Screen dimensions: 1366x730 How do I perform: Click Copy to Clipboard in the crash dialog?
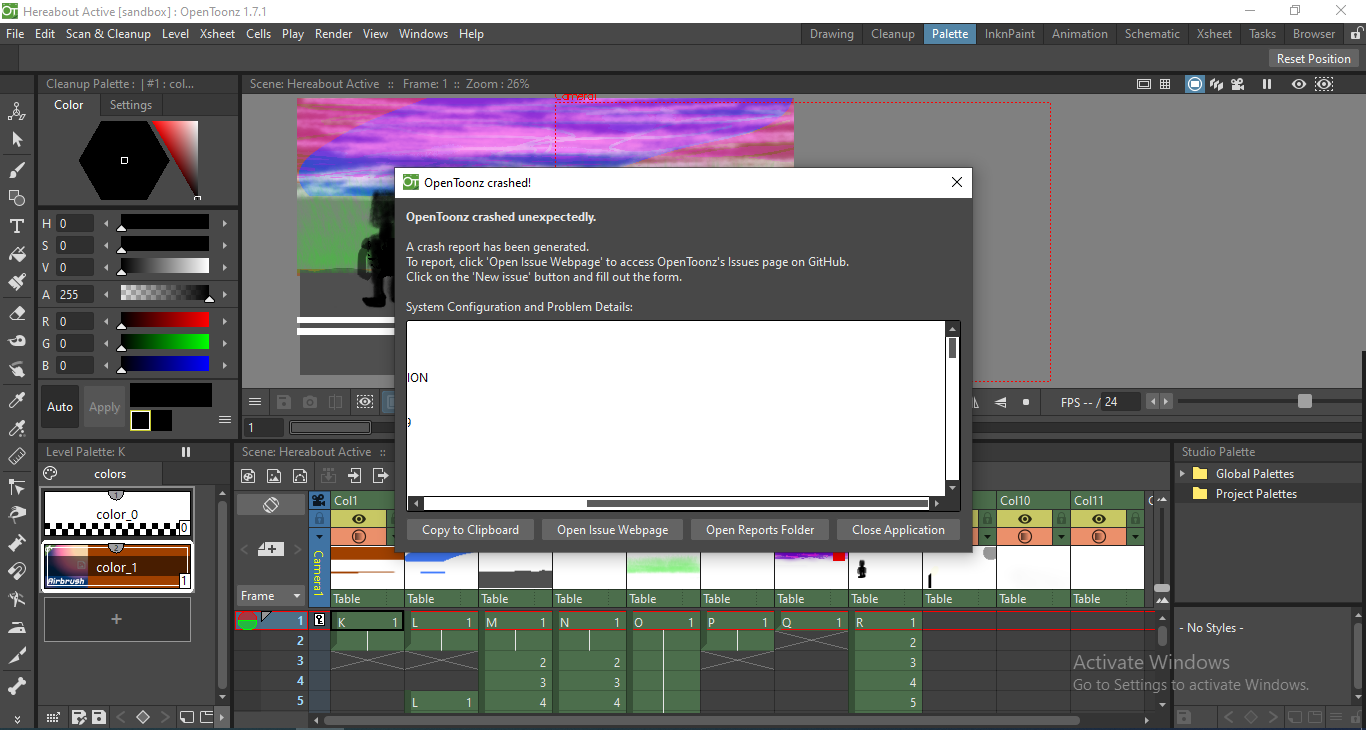(x=469, y=529)
